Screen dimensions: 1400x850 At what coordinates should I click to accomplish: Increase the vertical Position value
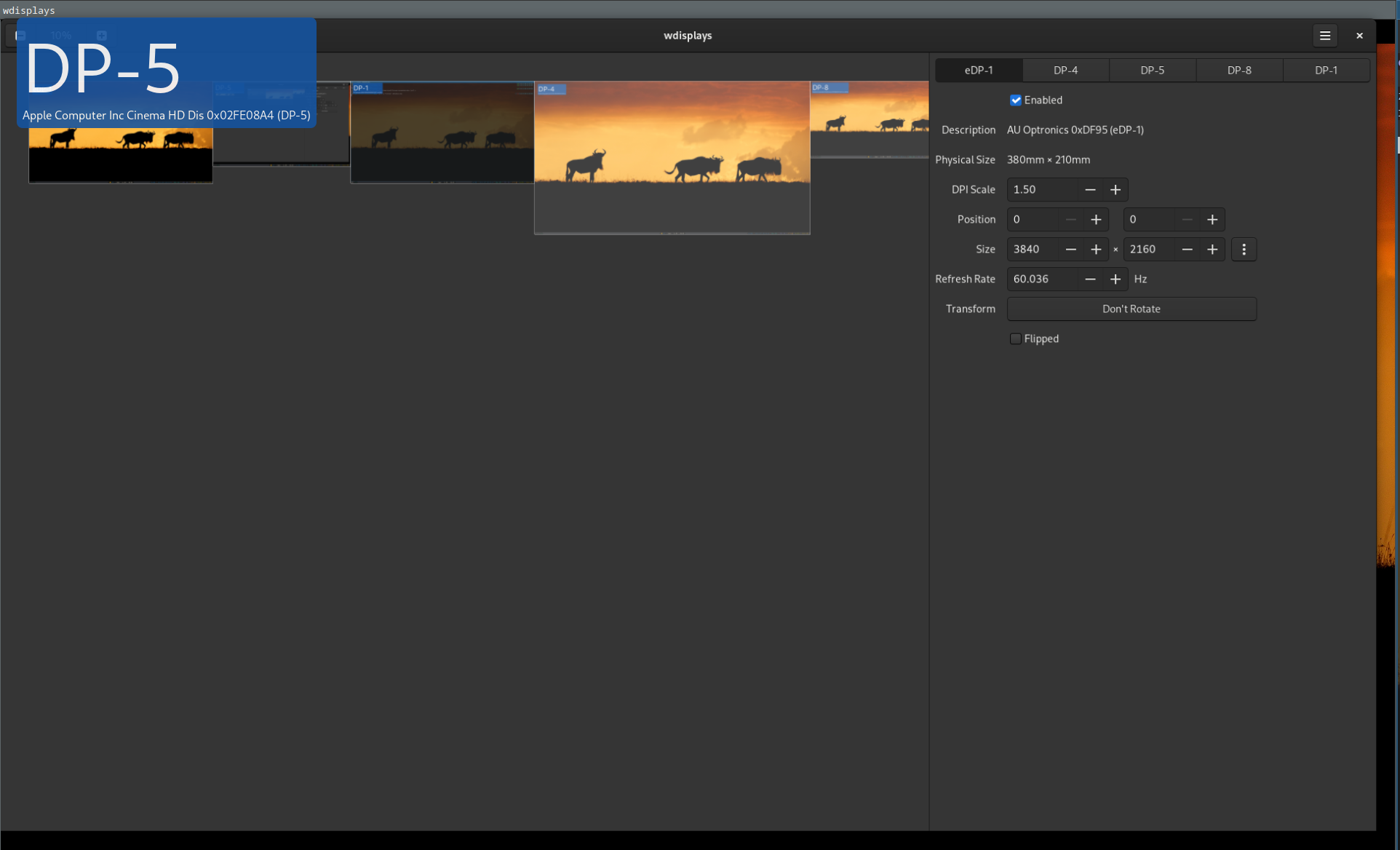1212,220
